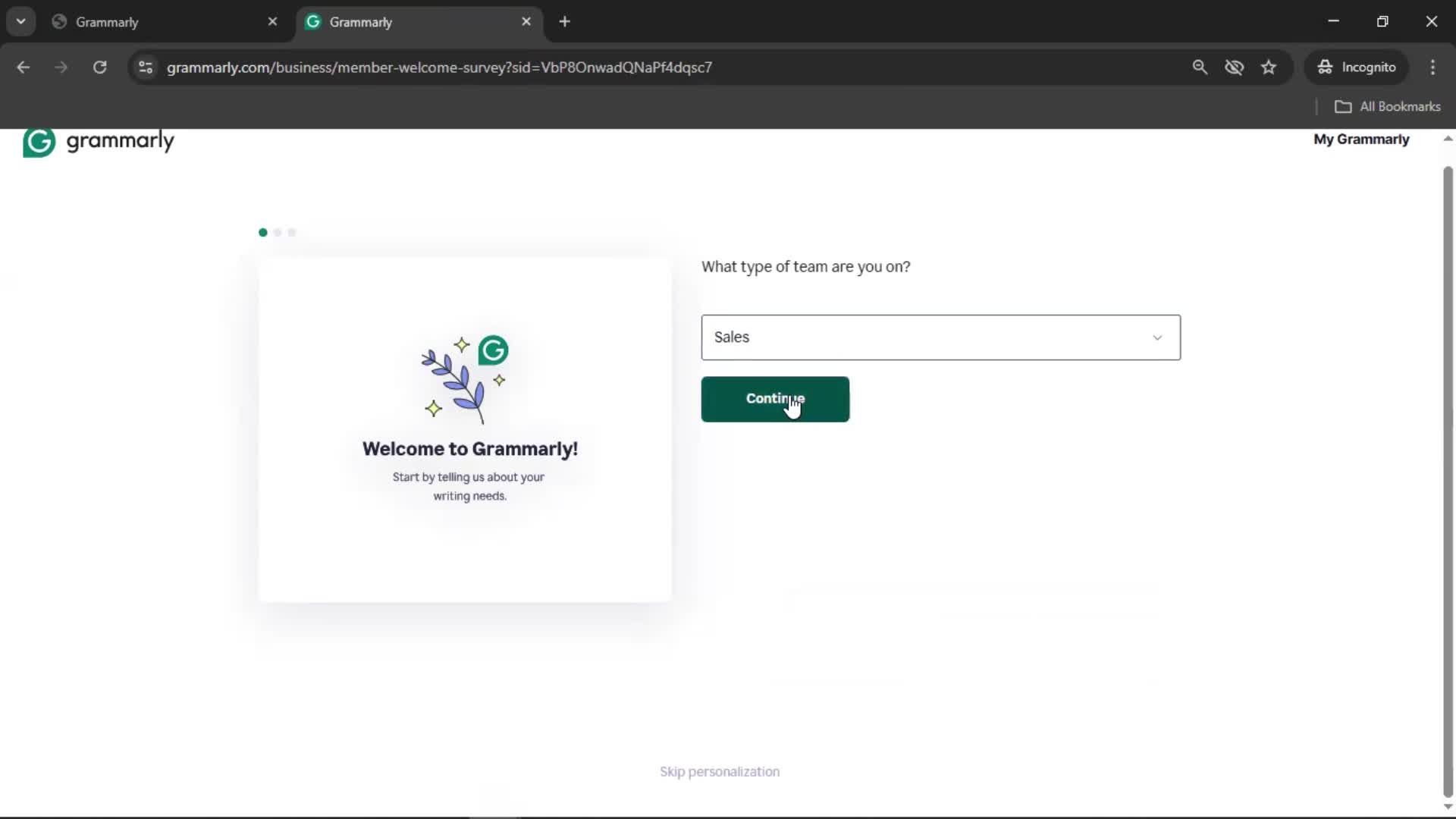Click the dropdown chevron next to Sales
Image resolution: width=1456 pixels, height=819 pixels.
[x=1157, y=337]
